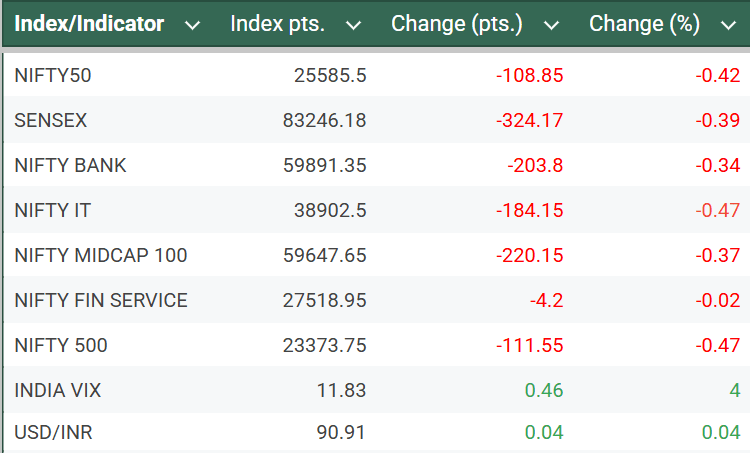The width and height of the screenshot is (750, 453).
Task: Click INDIA VIX percent change 4
Action: [734, 390]
